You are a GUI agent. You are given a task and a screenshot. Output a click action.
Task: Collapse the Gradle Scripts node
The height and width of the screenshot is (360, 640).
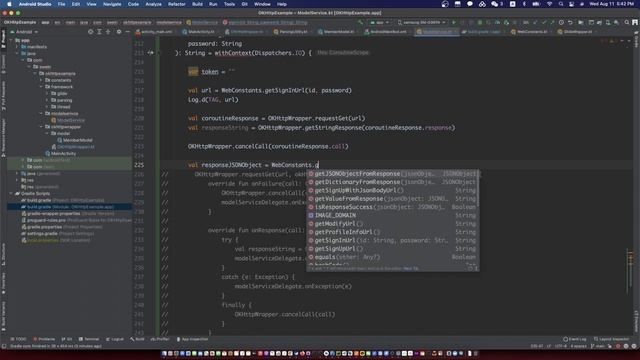click(11, 193)
